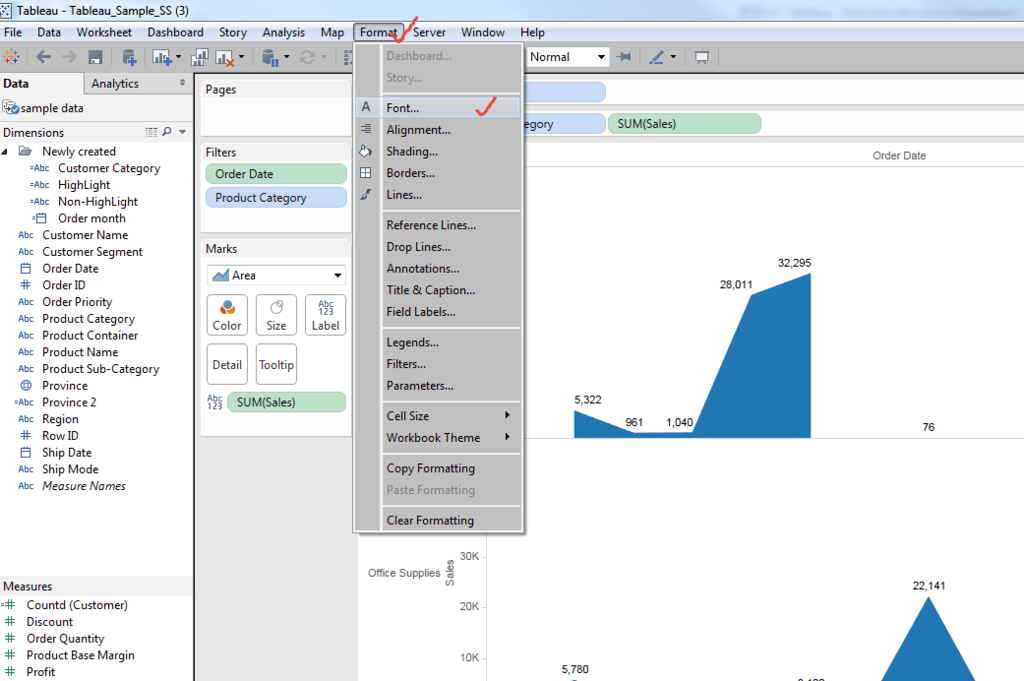Click the save floppy disk icon
1024x681 pixels.
pos(95,57)
